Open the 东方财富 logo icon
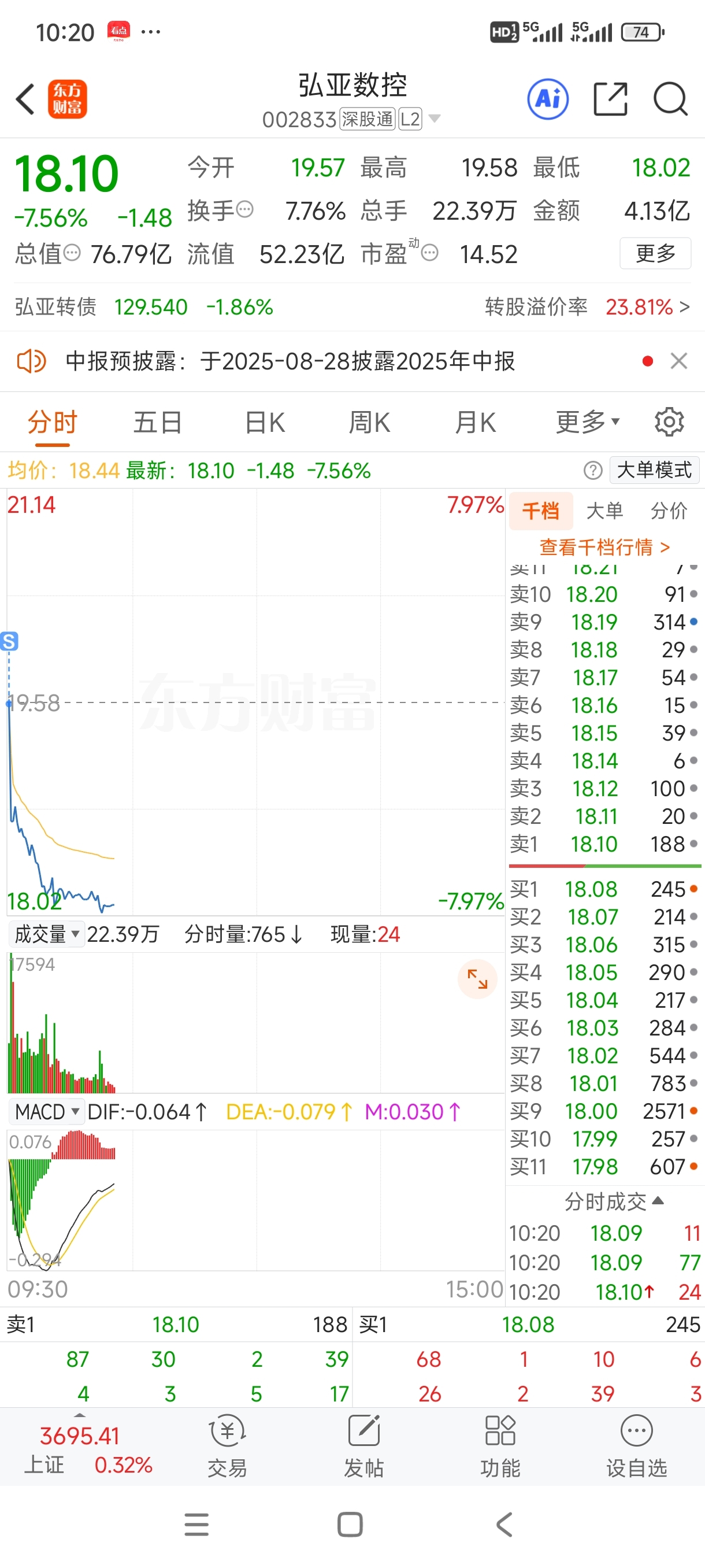This screenshot has height=1568, width=705. point(68,99)
